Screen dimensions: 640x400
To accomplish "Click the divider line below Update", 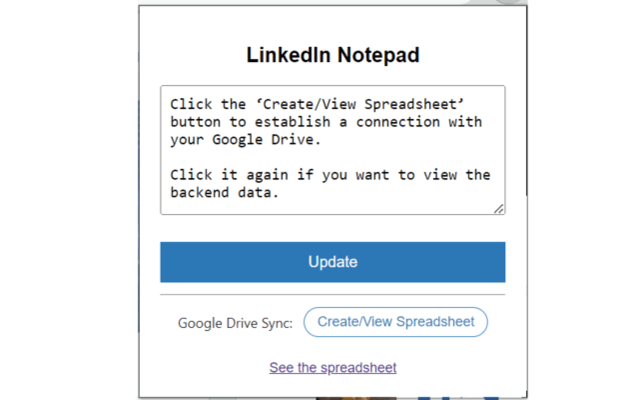I will (x=332, y=295).
